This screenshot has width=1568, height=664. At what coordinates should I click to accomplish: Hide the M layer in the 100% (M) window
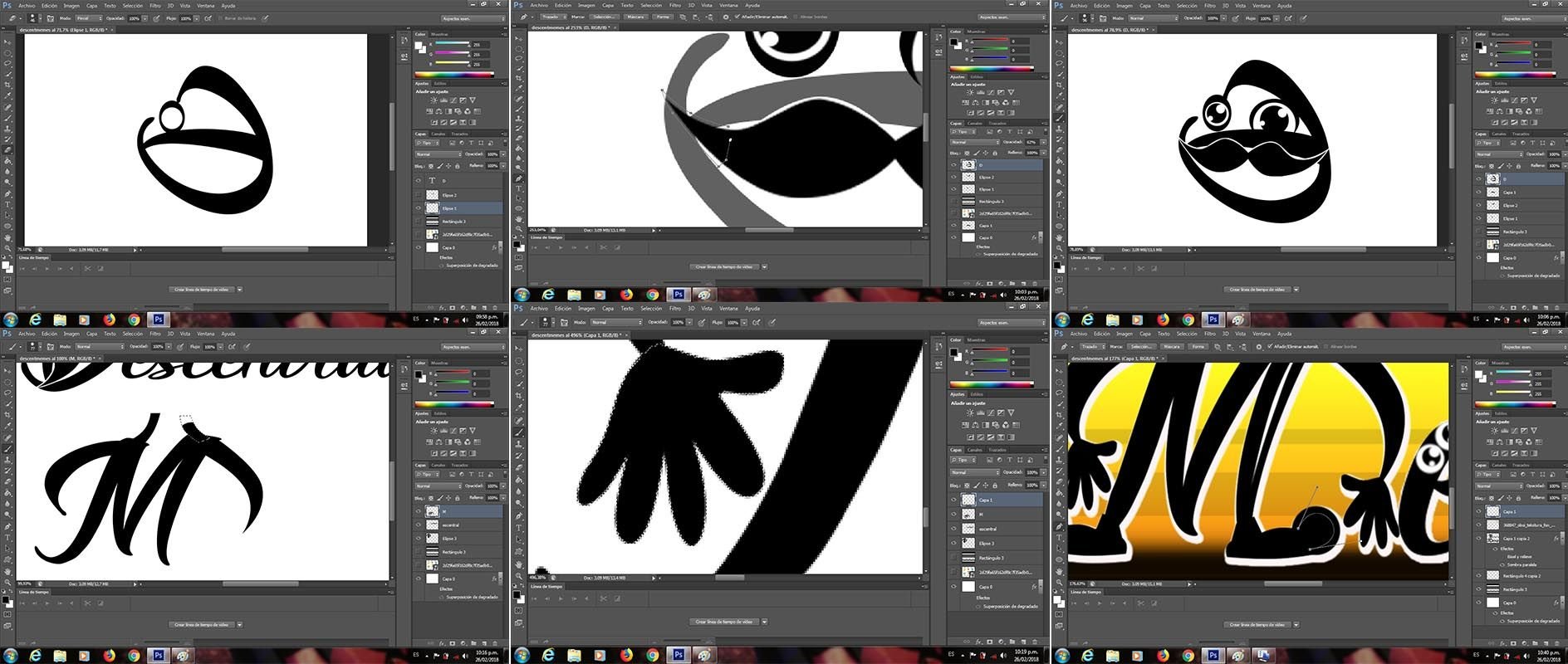pyautogui.click(x=419, y=512)
